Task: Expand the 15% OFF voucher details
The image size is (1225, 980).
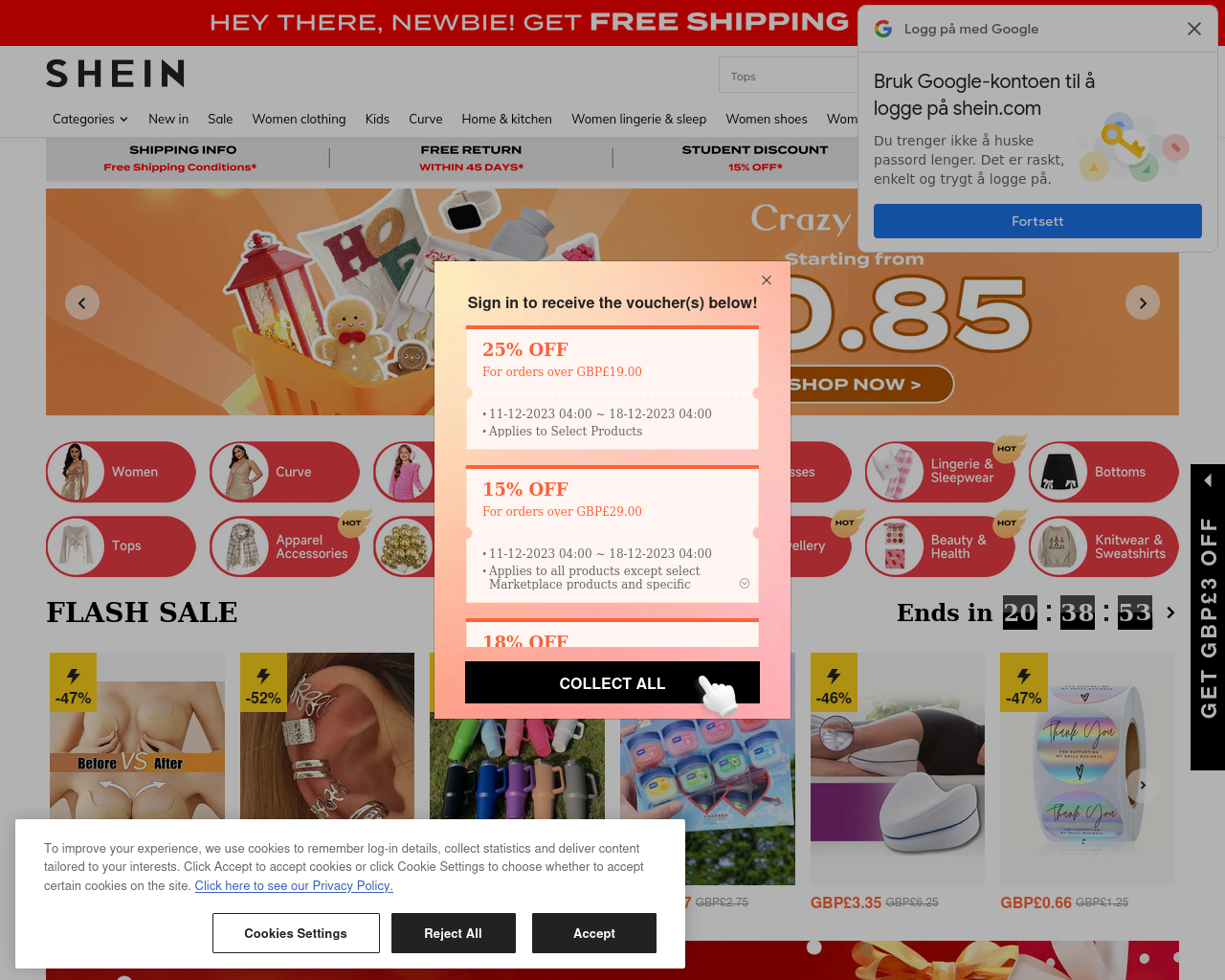Action: [745, 584]
